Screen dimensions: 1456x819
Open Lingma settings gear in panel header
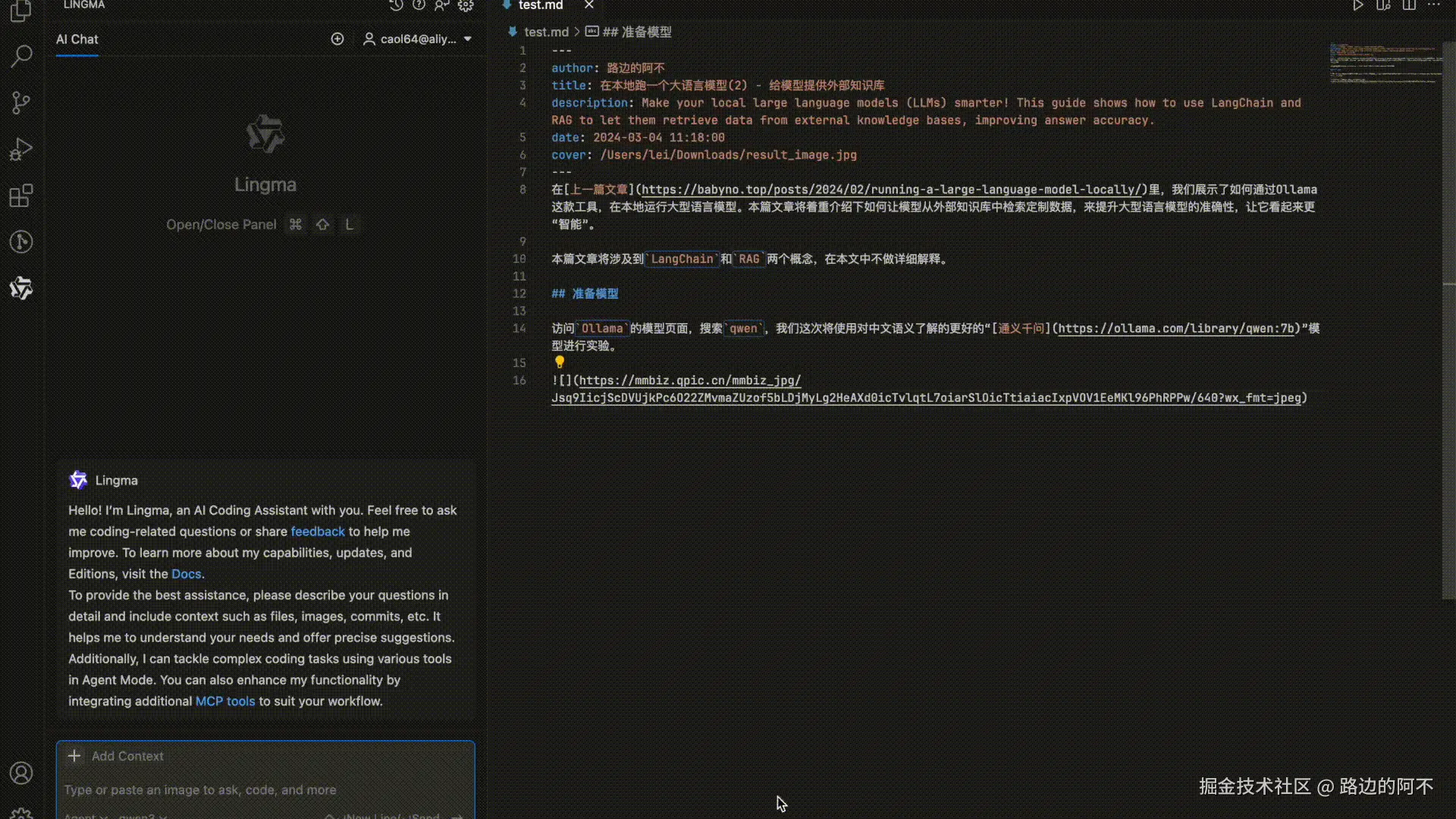pyautogui.click(x=466, y=5)
